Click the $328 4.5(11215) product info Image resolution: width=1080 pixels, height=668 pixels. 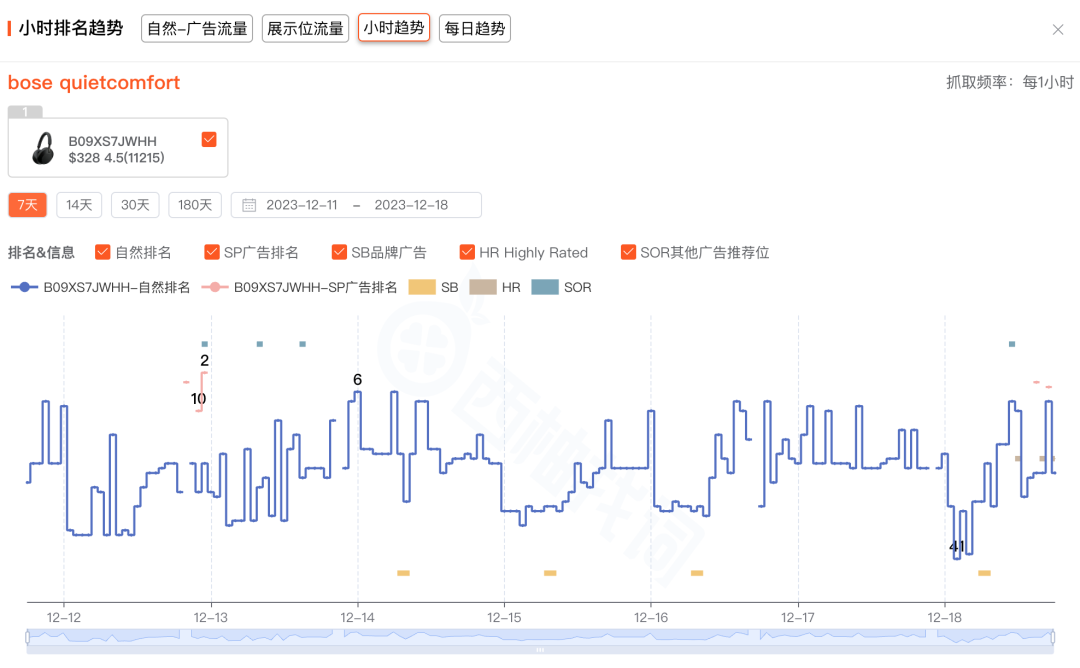coord(116,158)
